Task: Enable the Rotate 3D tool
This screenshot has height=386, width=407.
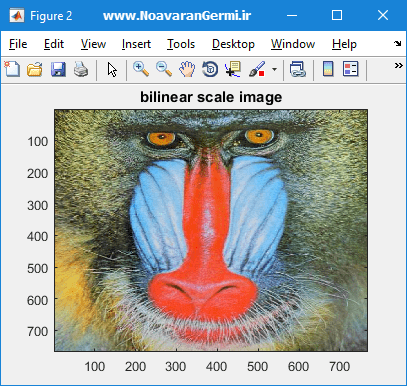Action: point(210,69)
